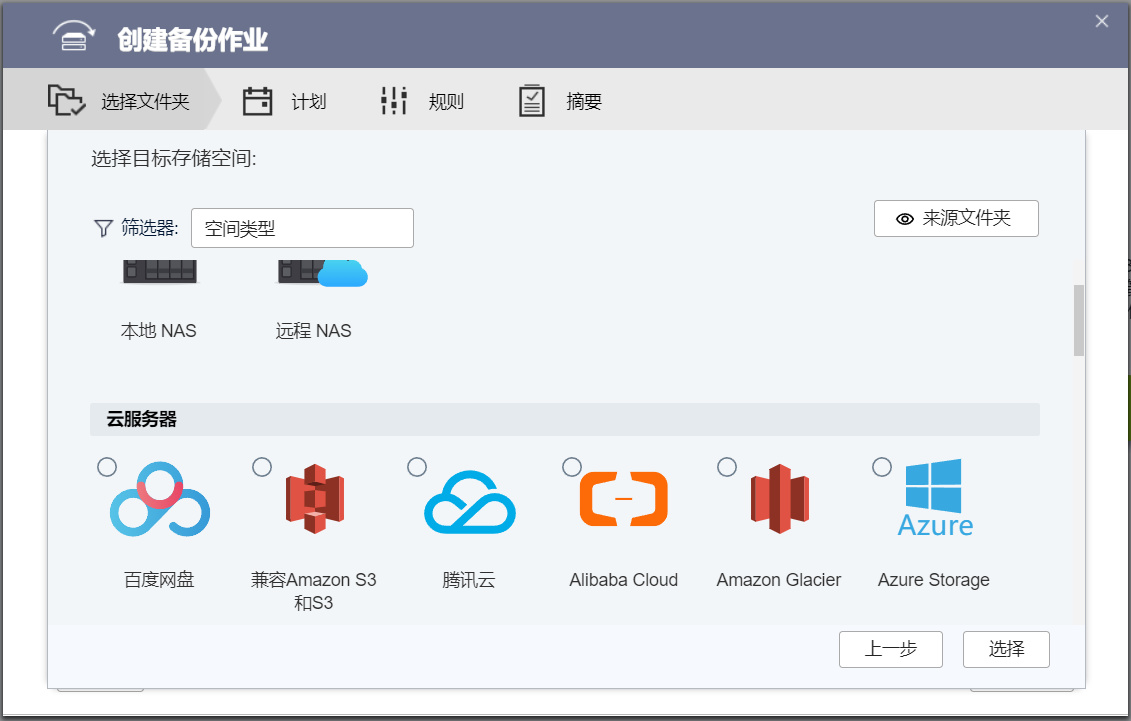1131x721 pixels.
Task: Click the Baidu Netdisk logo
Action: tap(159, 499)
